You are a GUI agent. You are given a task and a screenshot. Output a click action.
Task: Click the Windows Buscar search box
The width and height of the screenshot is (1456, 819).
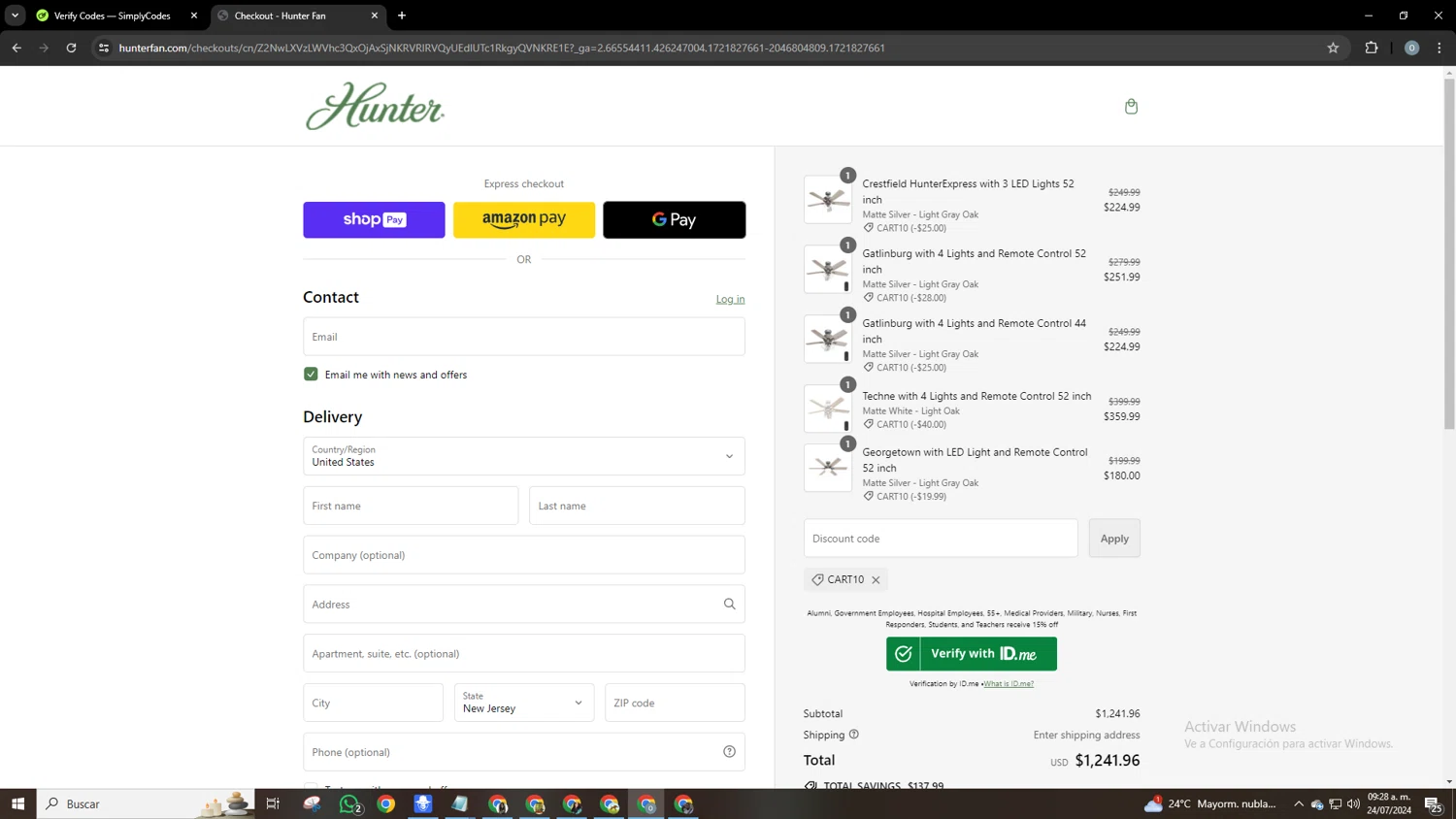click(146, 803)
